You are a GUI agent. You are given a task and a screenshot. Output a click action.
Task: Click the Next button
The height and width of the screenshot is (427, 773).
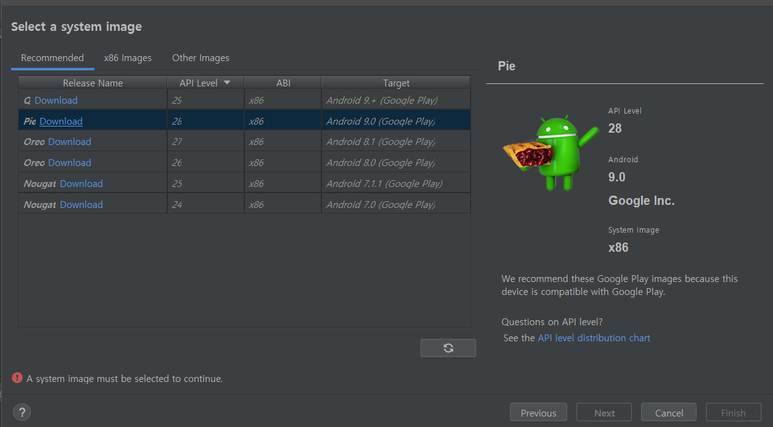[604, 413]
